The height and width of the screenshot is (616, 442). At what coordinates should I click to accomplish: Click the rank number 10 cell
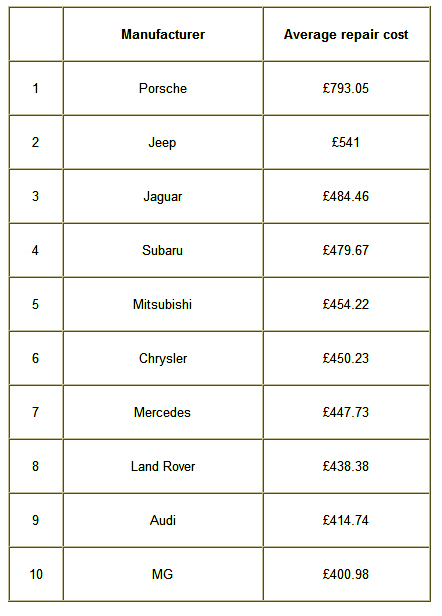(x=36, y=574)
